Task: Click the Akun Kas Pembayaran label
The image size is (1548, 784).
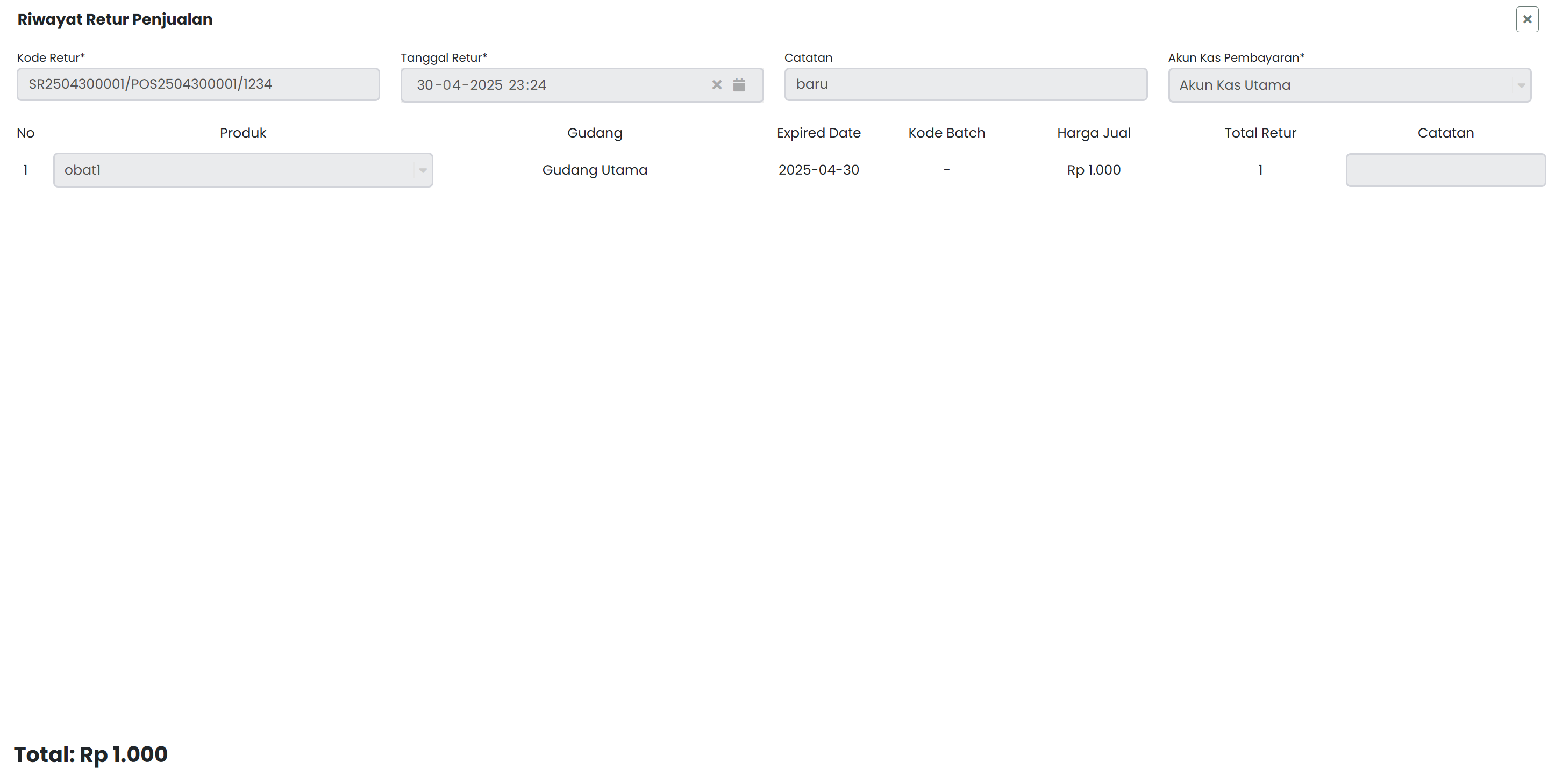Action: (1236, 57)
